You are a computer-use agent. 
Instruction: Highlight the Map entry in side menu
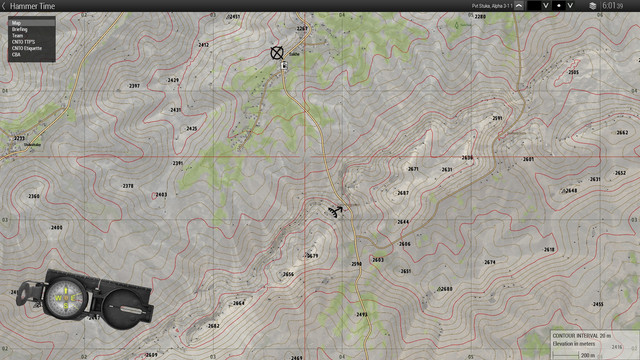(31, 23)
